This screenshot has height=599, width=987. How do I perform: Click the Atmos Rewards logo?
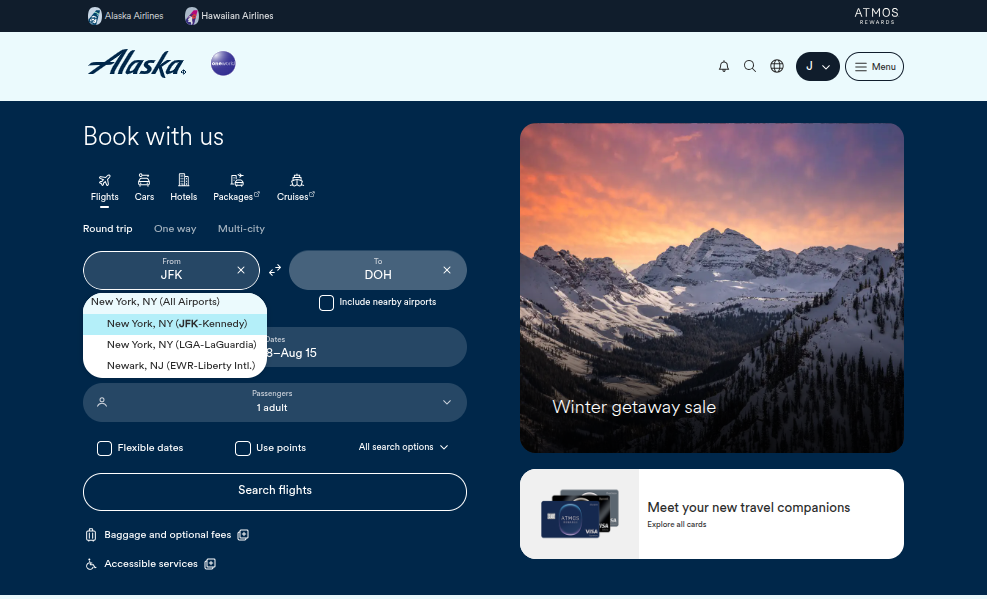pos(876,16)
